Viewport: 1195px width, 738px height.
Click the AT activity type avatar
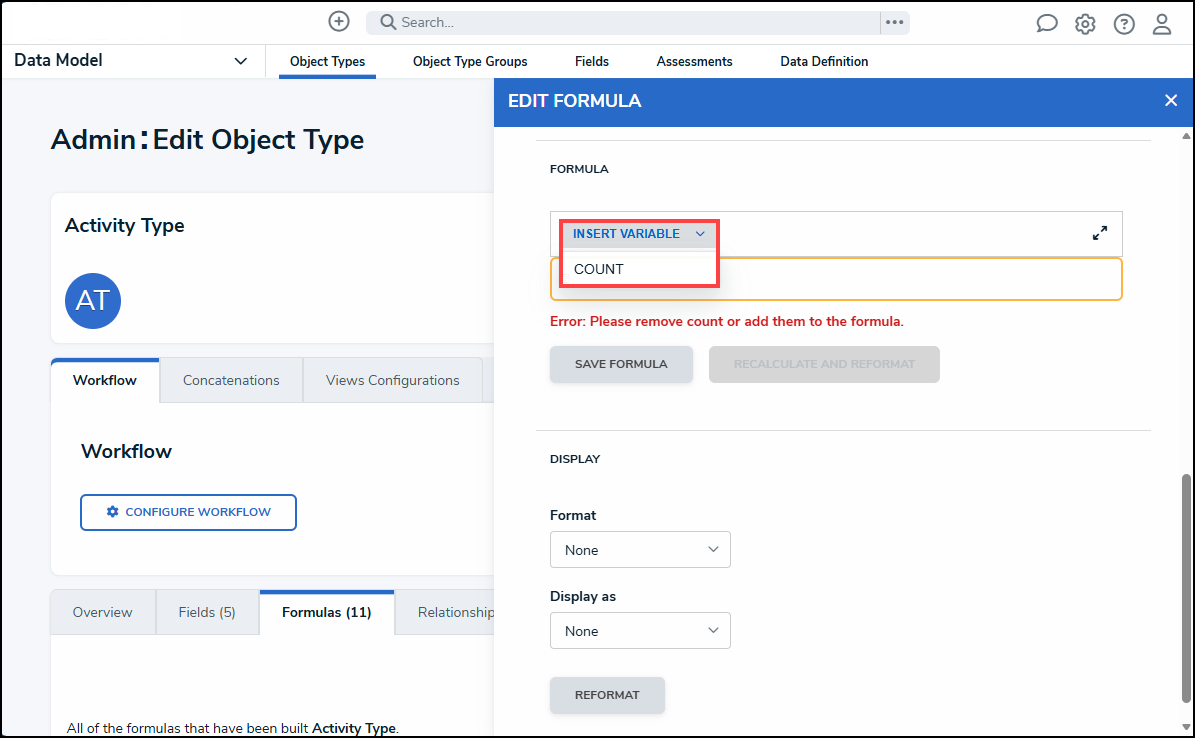point(93,301)
